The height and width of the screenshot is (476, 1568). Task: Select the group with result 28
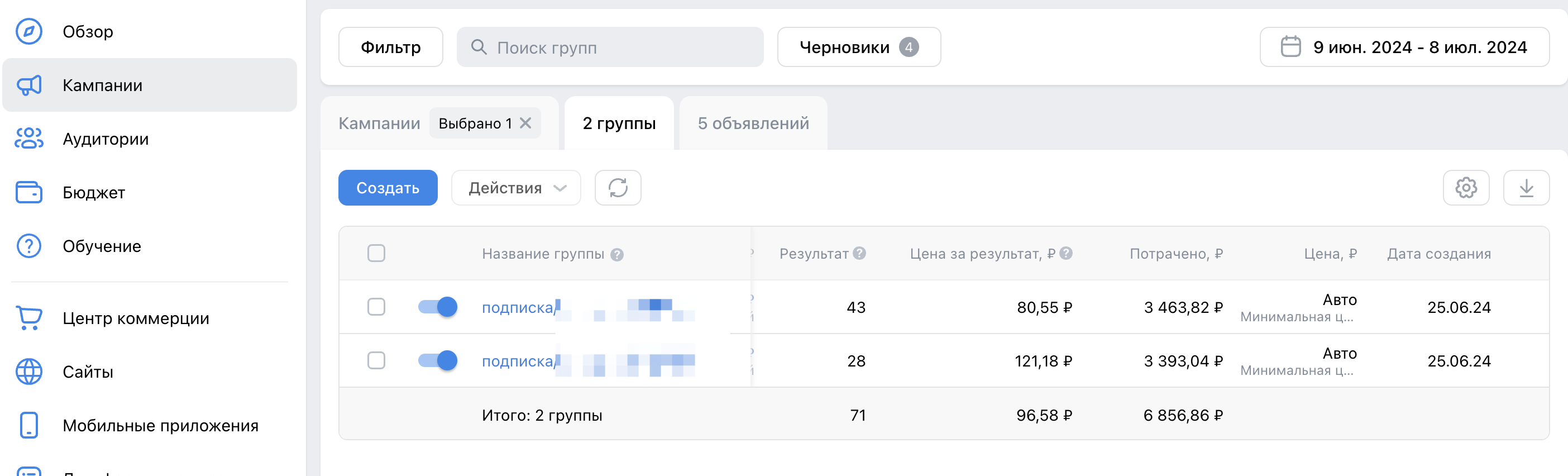tap(376, 360)
